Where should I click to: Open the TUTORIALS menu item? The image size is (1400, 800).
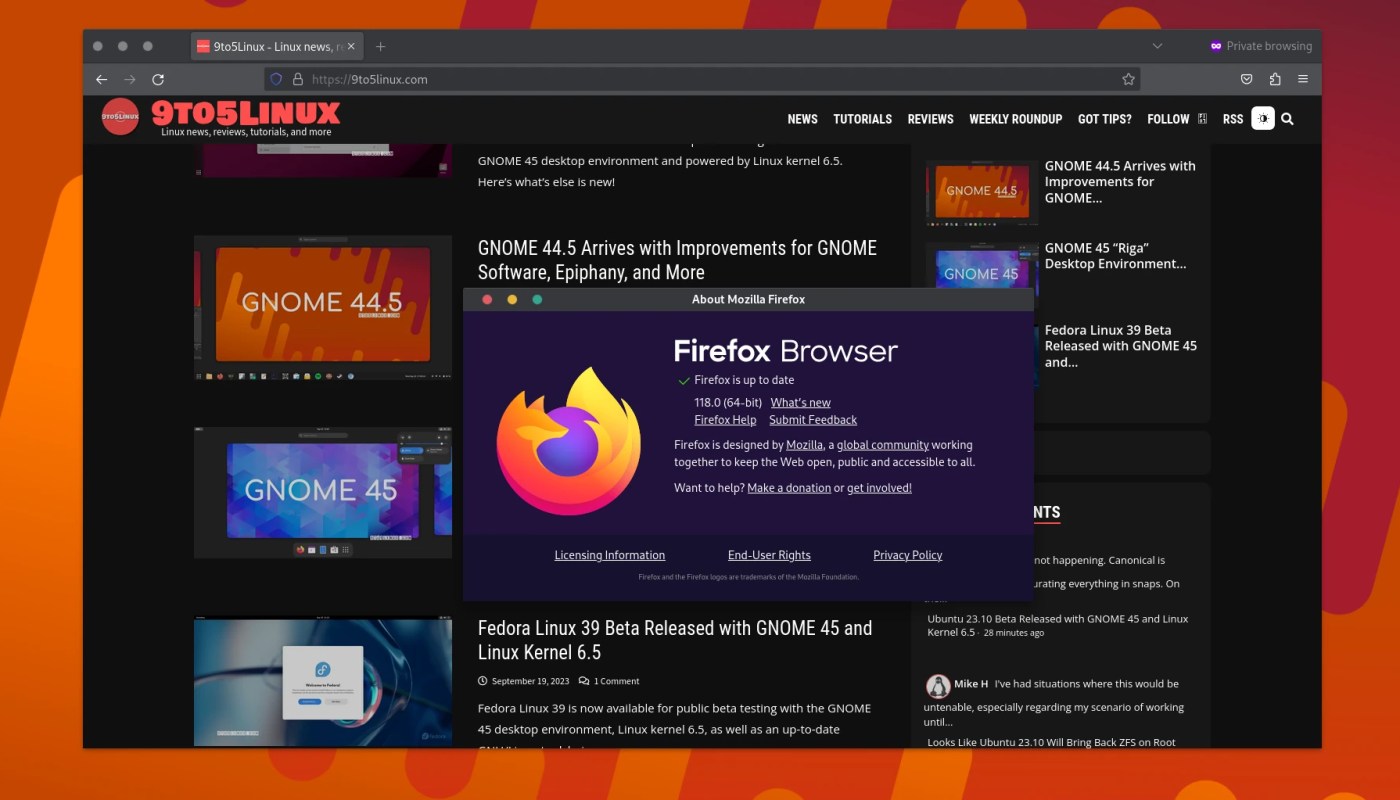[x=862, y=119]
